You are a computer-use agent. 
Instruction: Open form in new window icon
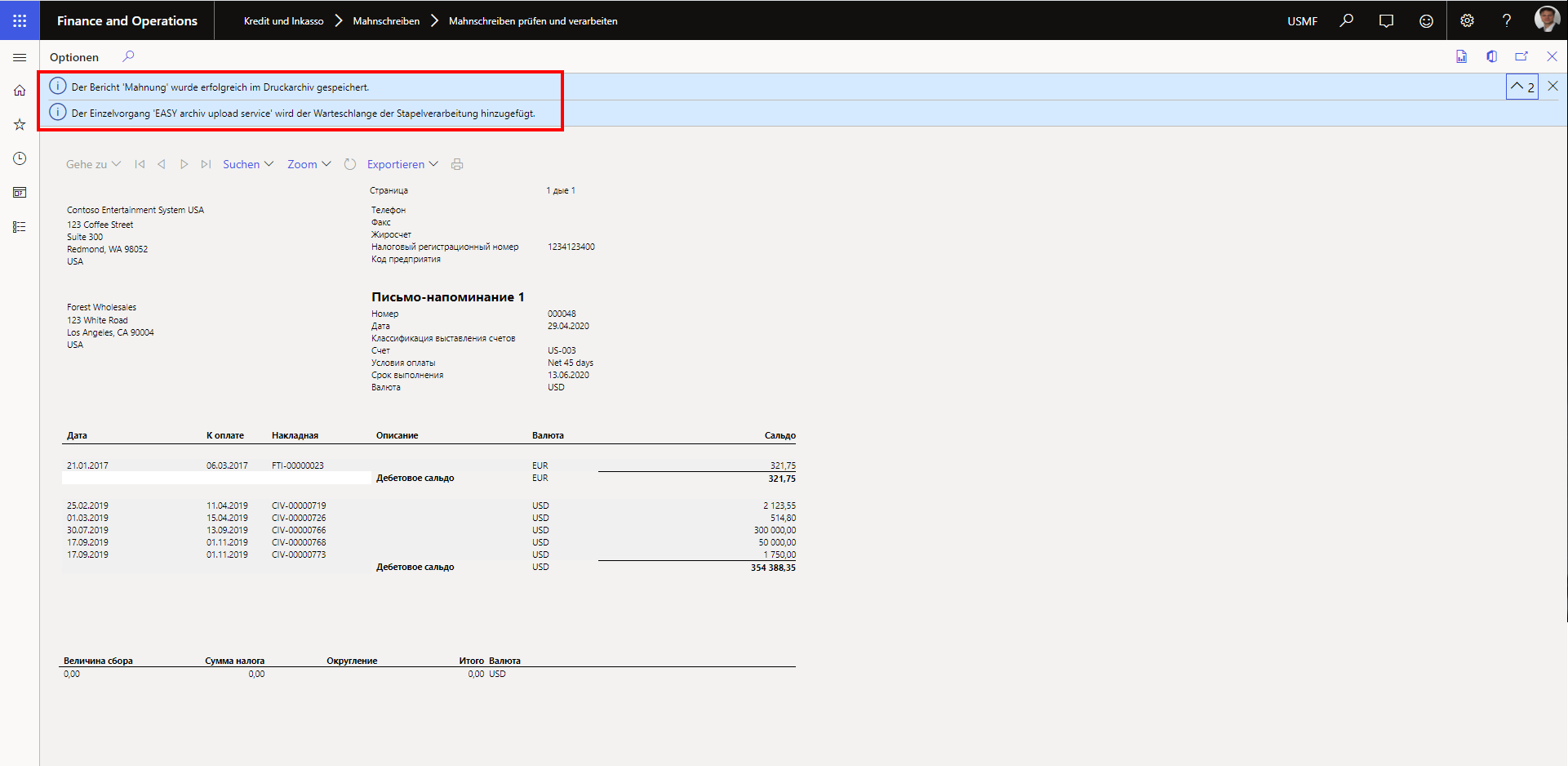[1521, 56]
